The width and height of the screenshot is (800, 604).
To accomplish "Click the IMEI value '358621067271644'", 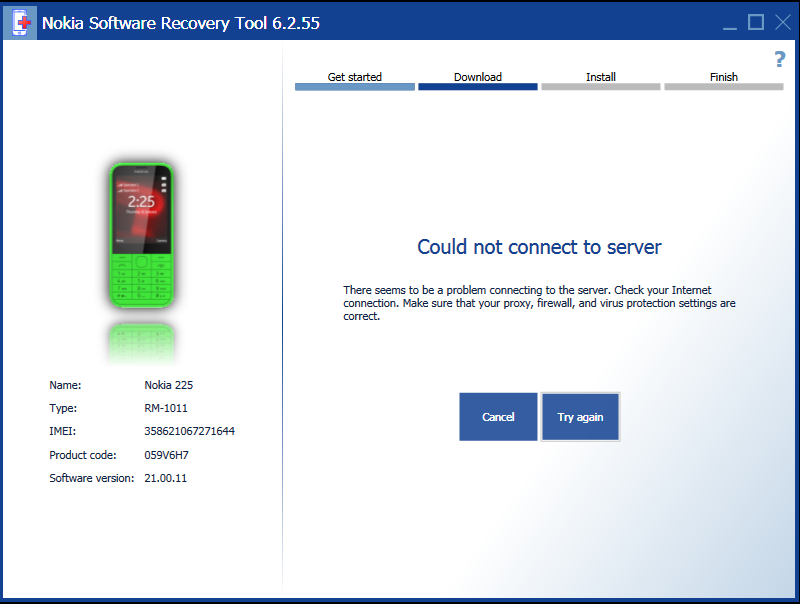I will pyautogui.click(x=189, y=431).
